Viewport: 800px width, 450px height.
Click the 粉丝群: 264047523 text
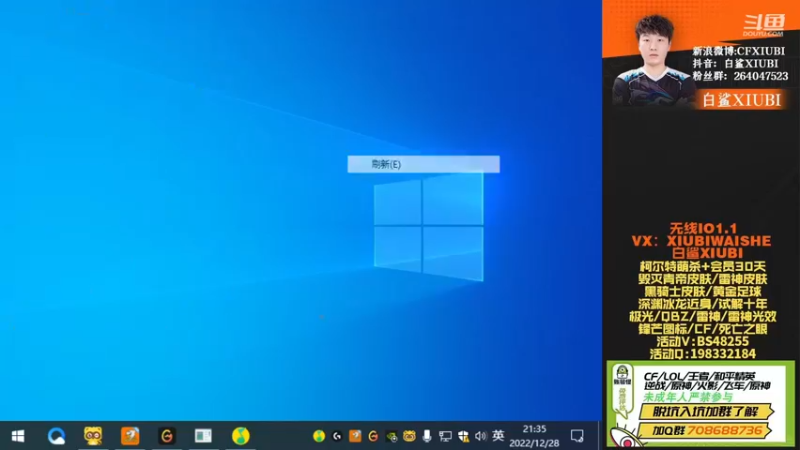[740, 76]
